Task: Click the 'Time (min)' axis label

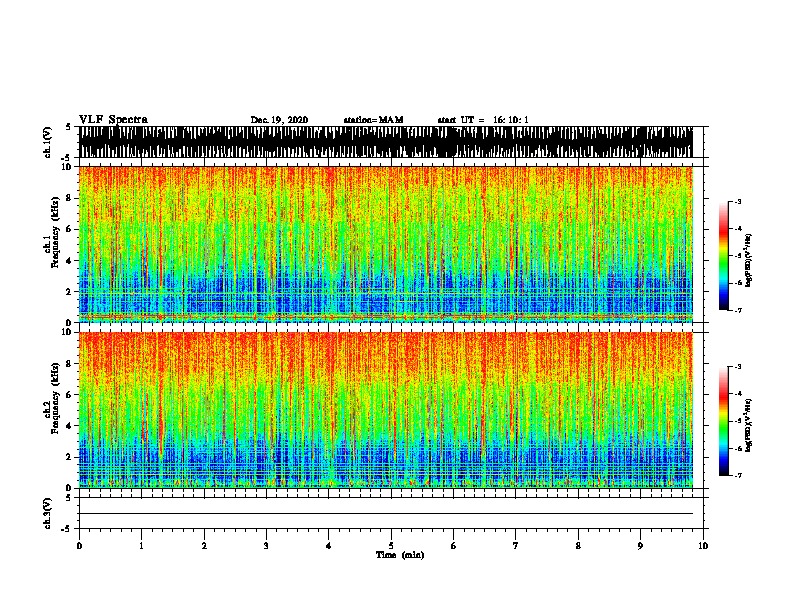Action: coord(400,555)
